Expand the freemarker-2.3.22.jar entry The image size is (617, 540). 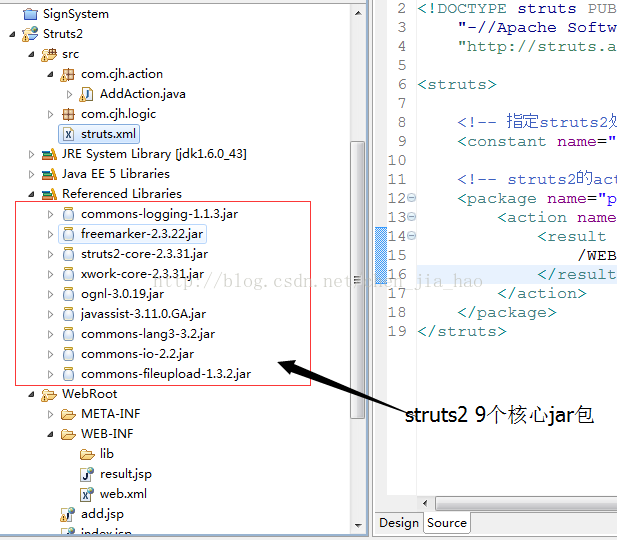[x=50, y=235]
